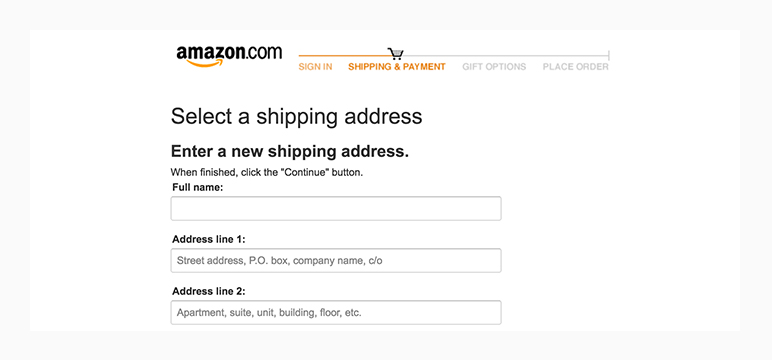Screen dimensions: 772x360
Task: Focus the Address line 2 field
Action: pos(336,312)
